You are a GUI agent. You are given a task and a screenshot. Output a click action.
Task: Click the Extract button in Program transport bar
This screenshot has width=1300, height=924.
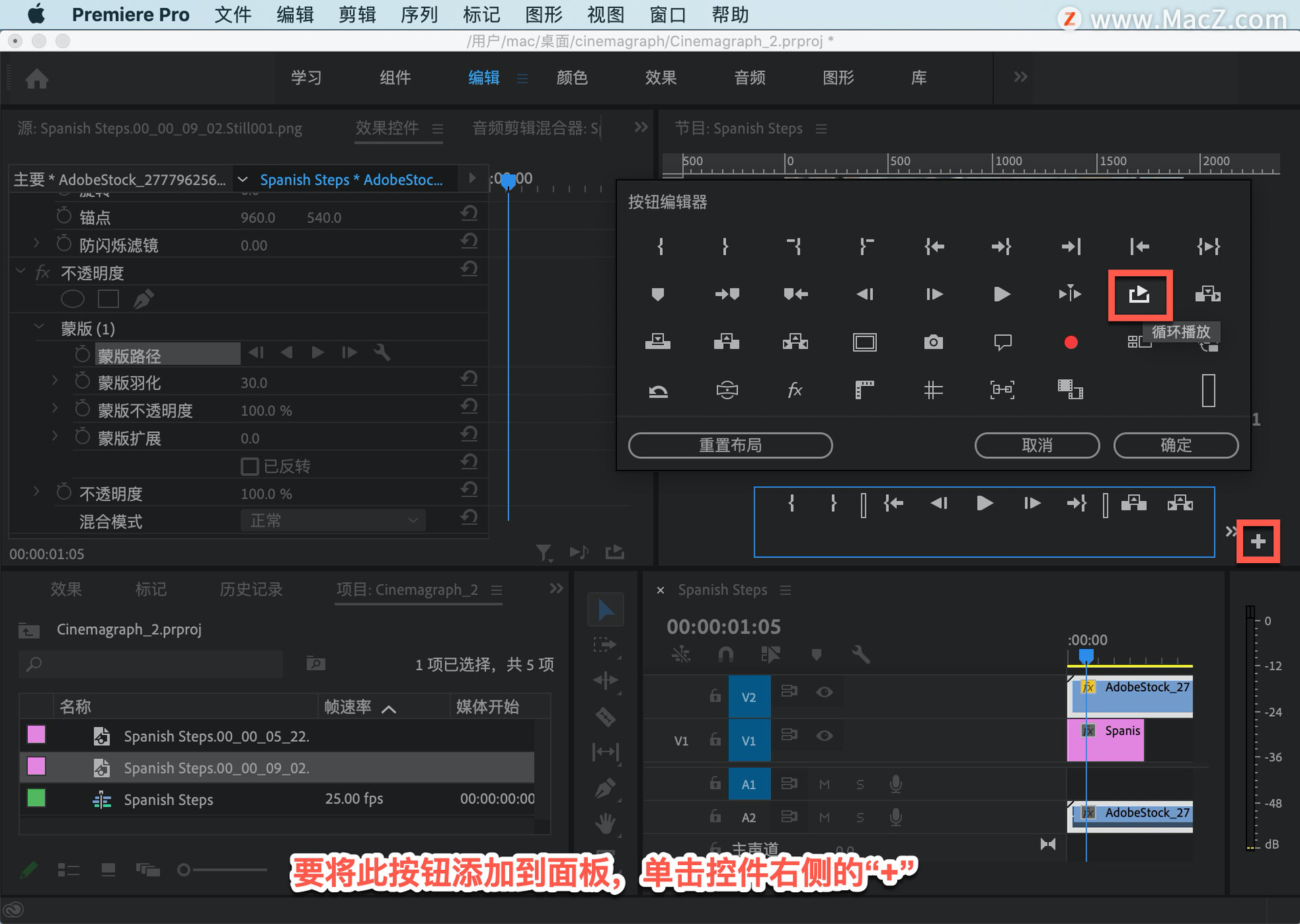tap(1180, 503)
